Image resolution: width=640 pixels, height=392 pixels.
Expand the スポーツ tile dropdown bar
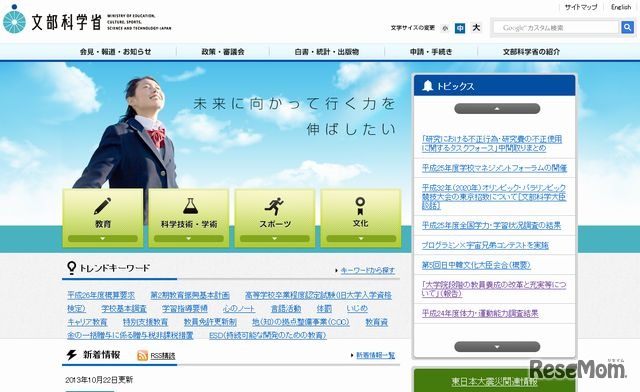coord(275,238)
